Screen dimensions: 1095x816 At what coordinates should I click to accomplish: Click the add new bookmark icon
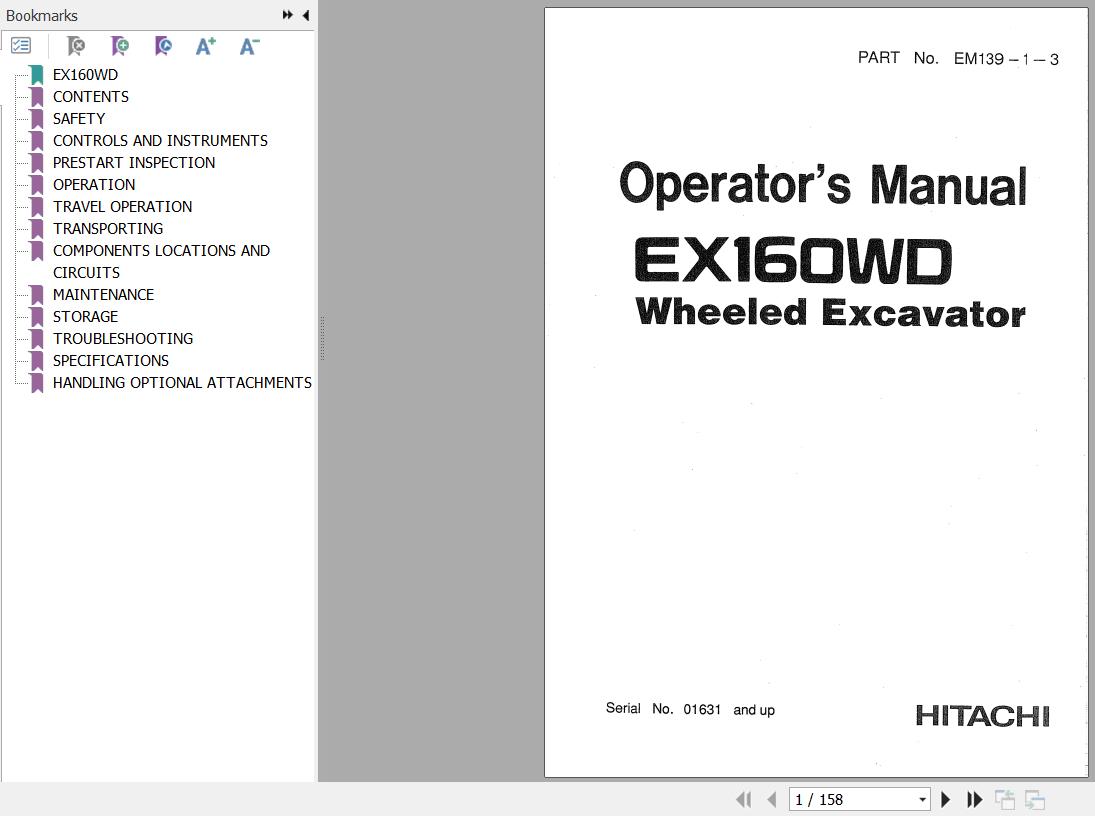pyautogui.click(x=119, y=46)
